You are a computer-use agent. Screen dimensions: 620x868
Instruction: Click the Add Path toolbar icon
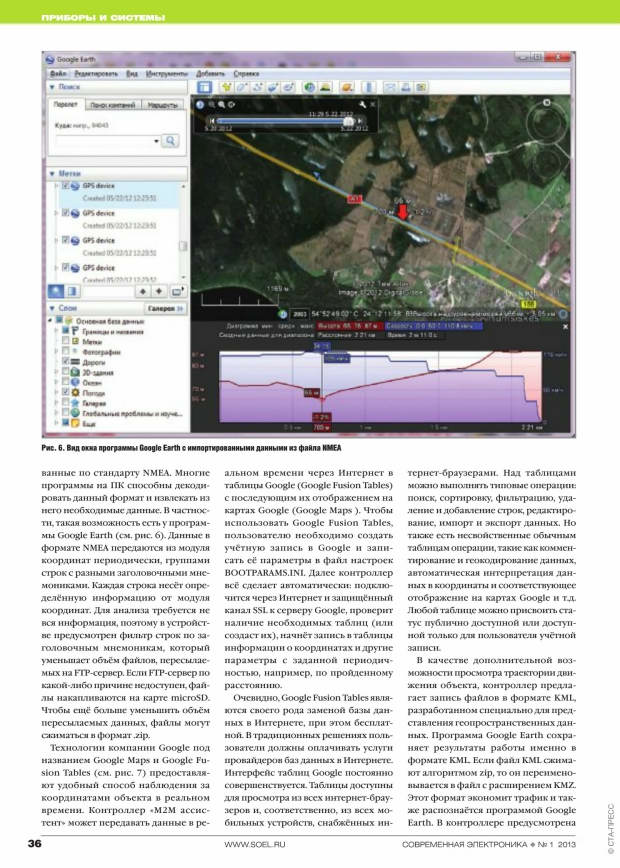point(255,88)
